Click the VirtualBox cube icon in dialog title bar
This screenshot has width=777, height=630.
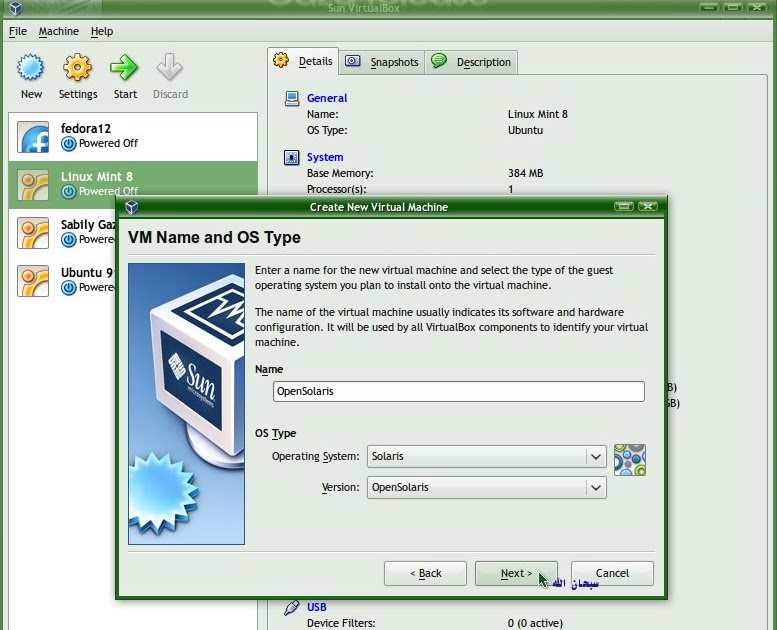coord(131,207)
